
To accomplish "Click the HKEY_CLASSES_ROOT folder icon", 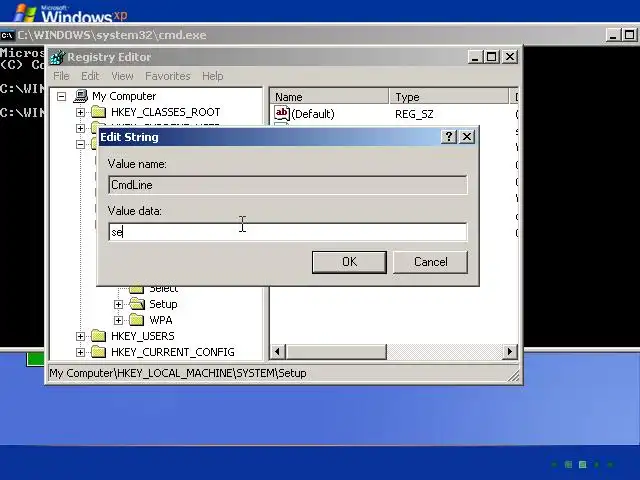I will point(98,112).
